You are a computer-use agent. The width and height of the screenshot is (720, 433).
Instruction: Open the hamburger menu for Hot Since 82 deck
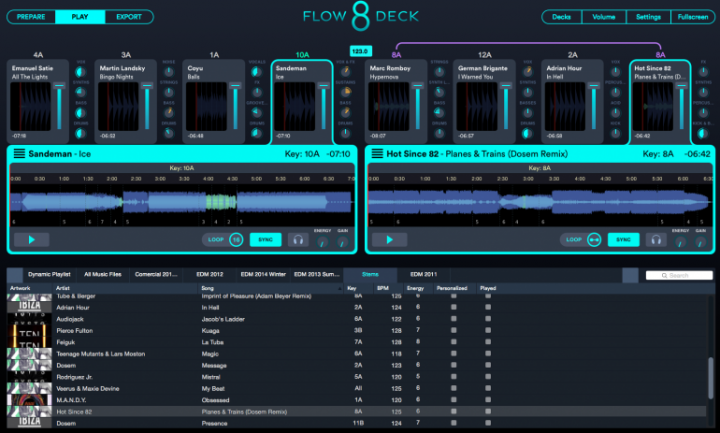pos(377,154)
